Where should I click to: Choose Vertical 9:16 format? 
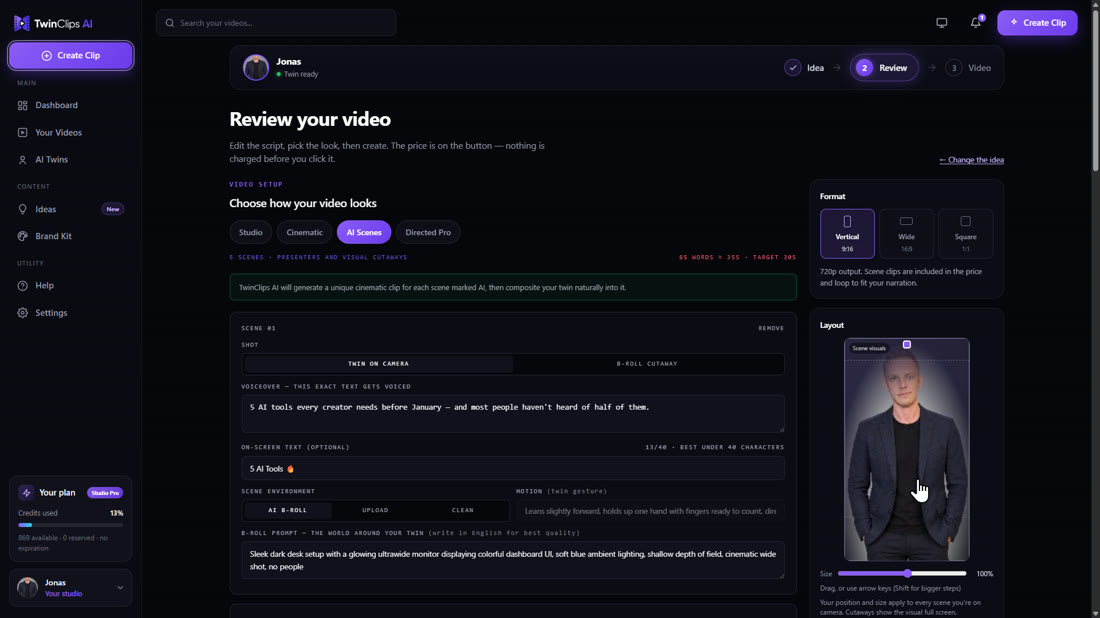point(847,234)
